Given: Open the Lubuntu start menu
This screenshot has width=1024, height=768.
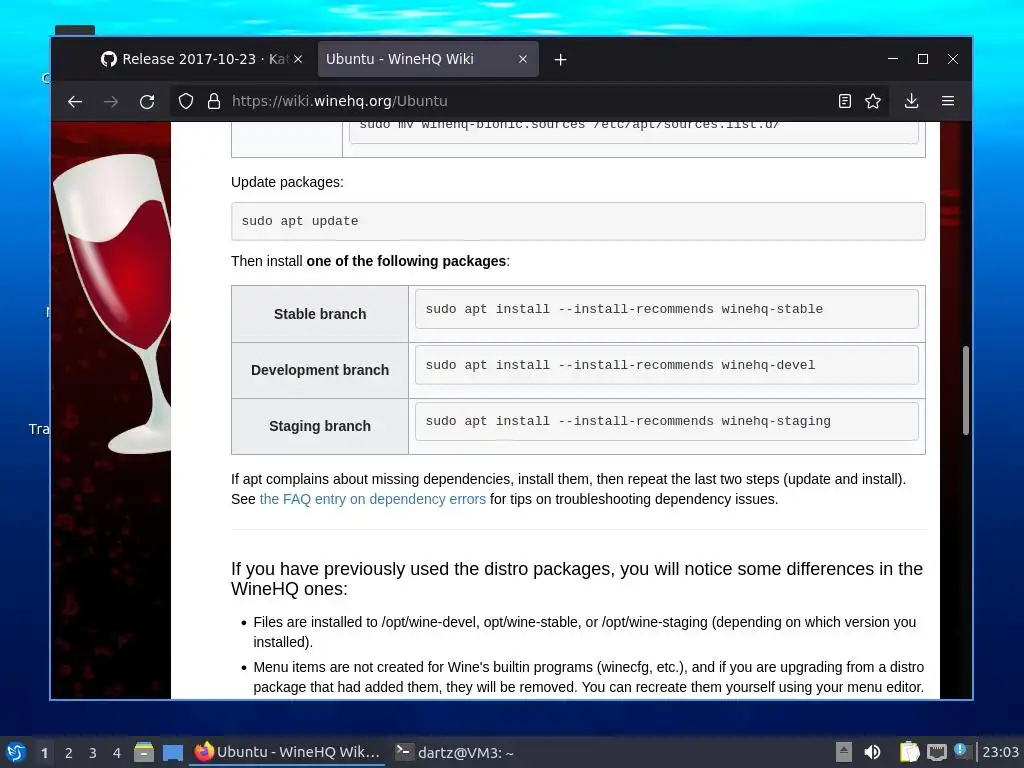Looking at the screenshot, I should coord(16,752).
